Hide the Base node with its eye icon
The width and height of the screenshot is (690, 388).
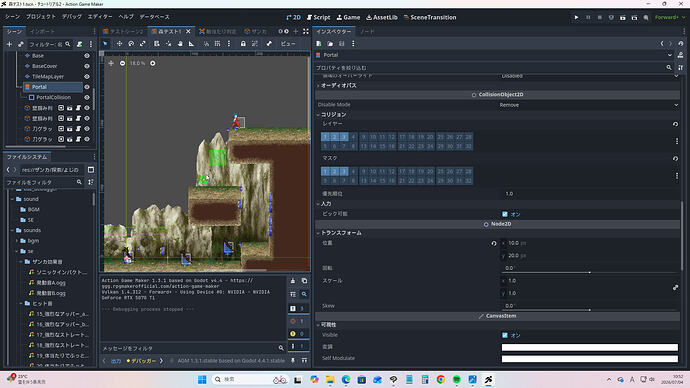(87, 56)
